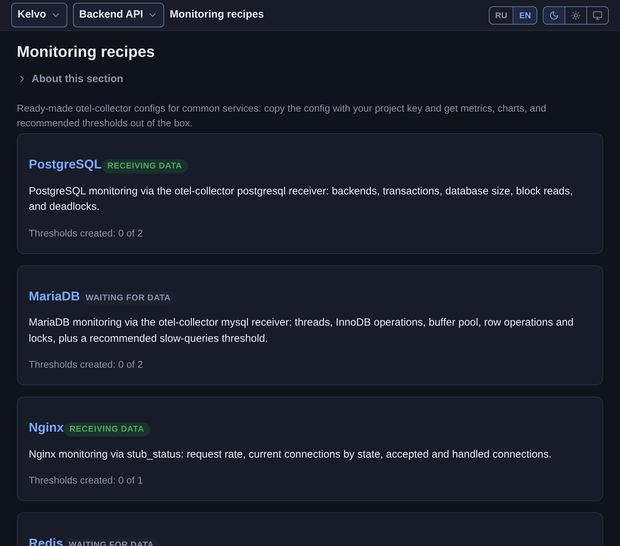The height and width of the screenshot is (546, 620).
Task: Click the MariaDB Waiting for Data badge
Action: coord(128,297)
